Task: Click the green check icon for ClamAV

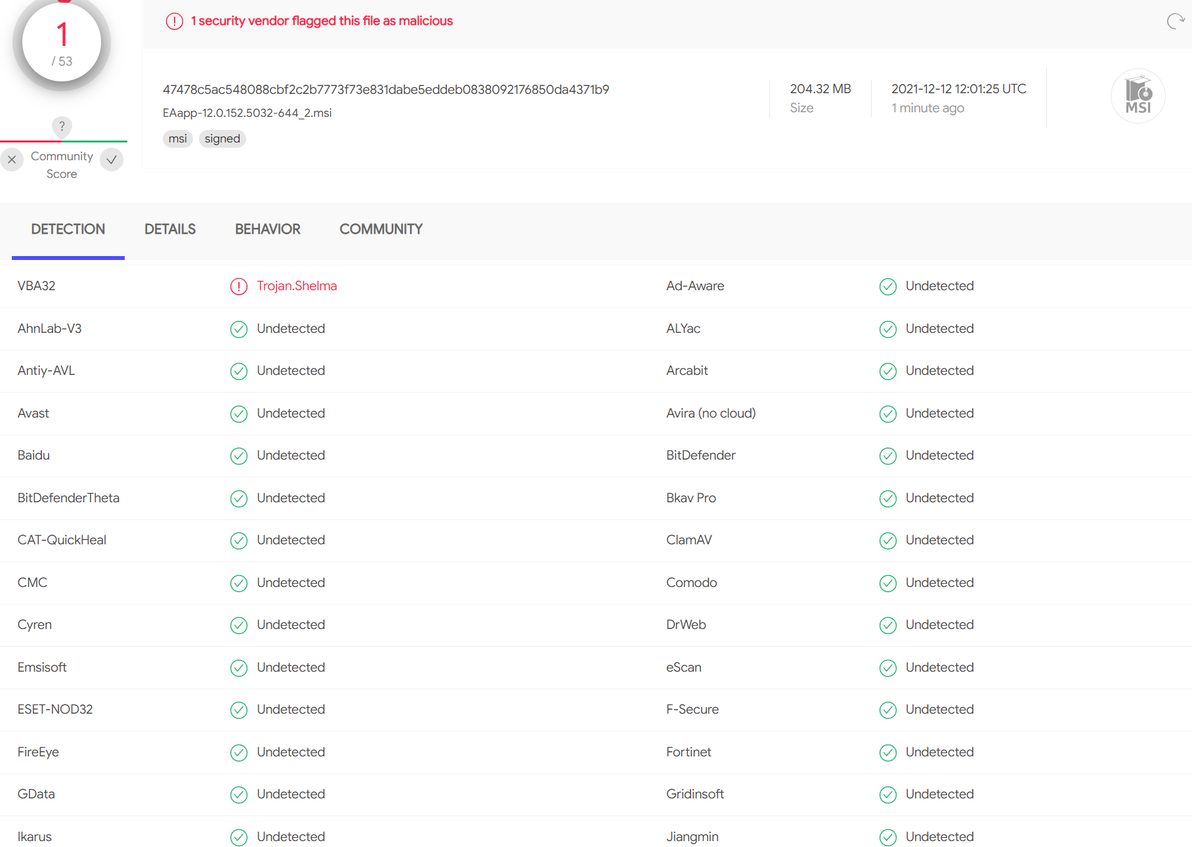Action: (x=888, y=541)
